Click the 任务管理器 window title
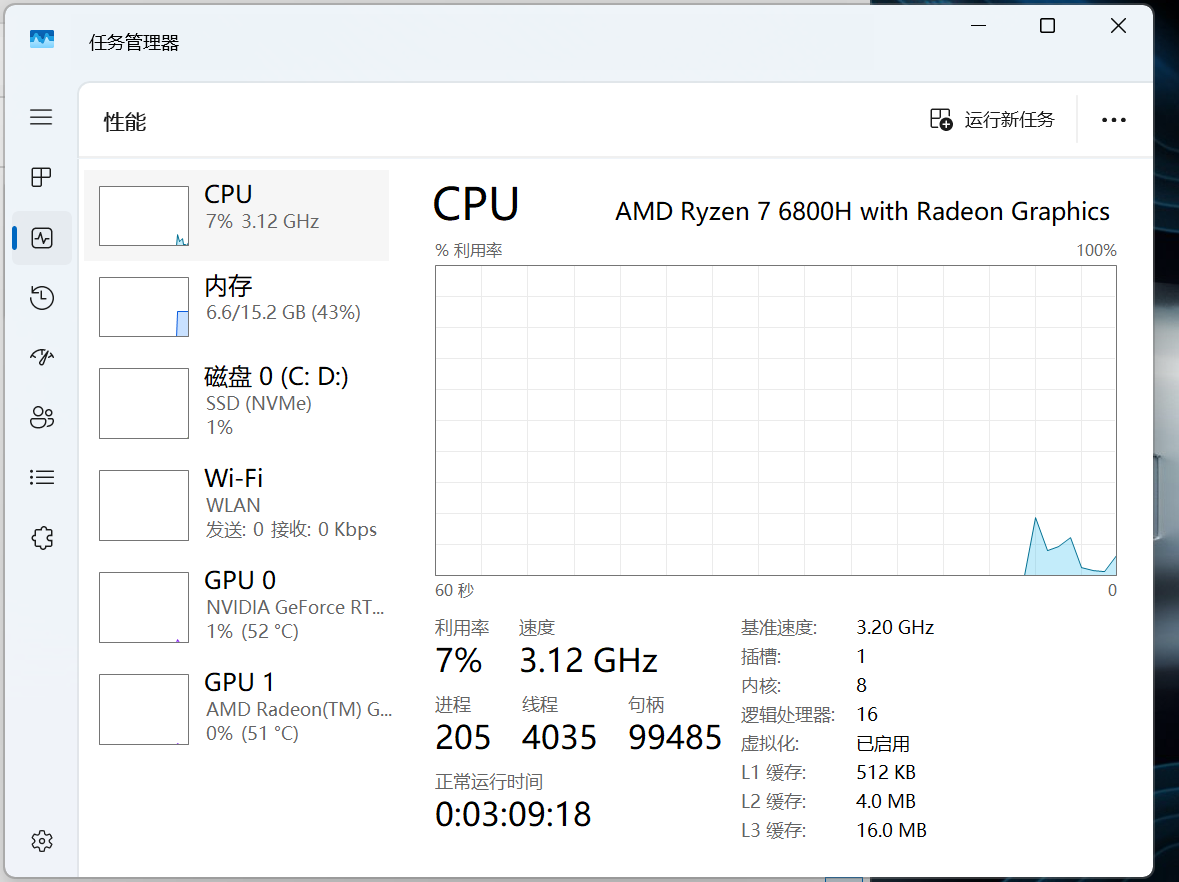1179x882 pixels. click(134, 43)
